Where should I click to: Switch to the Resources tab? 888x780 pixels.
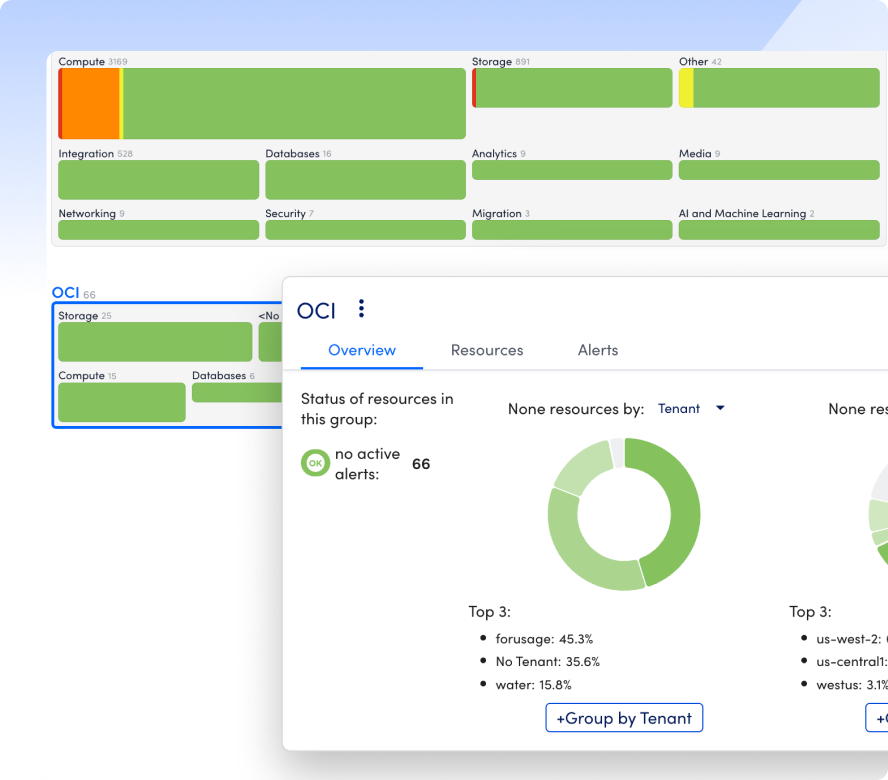[487, 350]
